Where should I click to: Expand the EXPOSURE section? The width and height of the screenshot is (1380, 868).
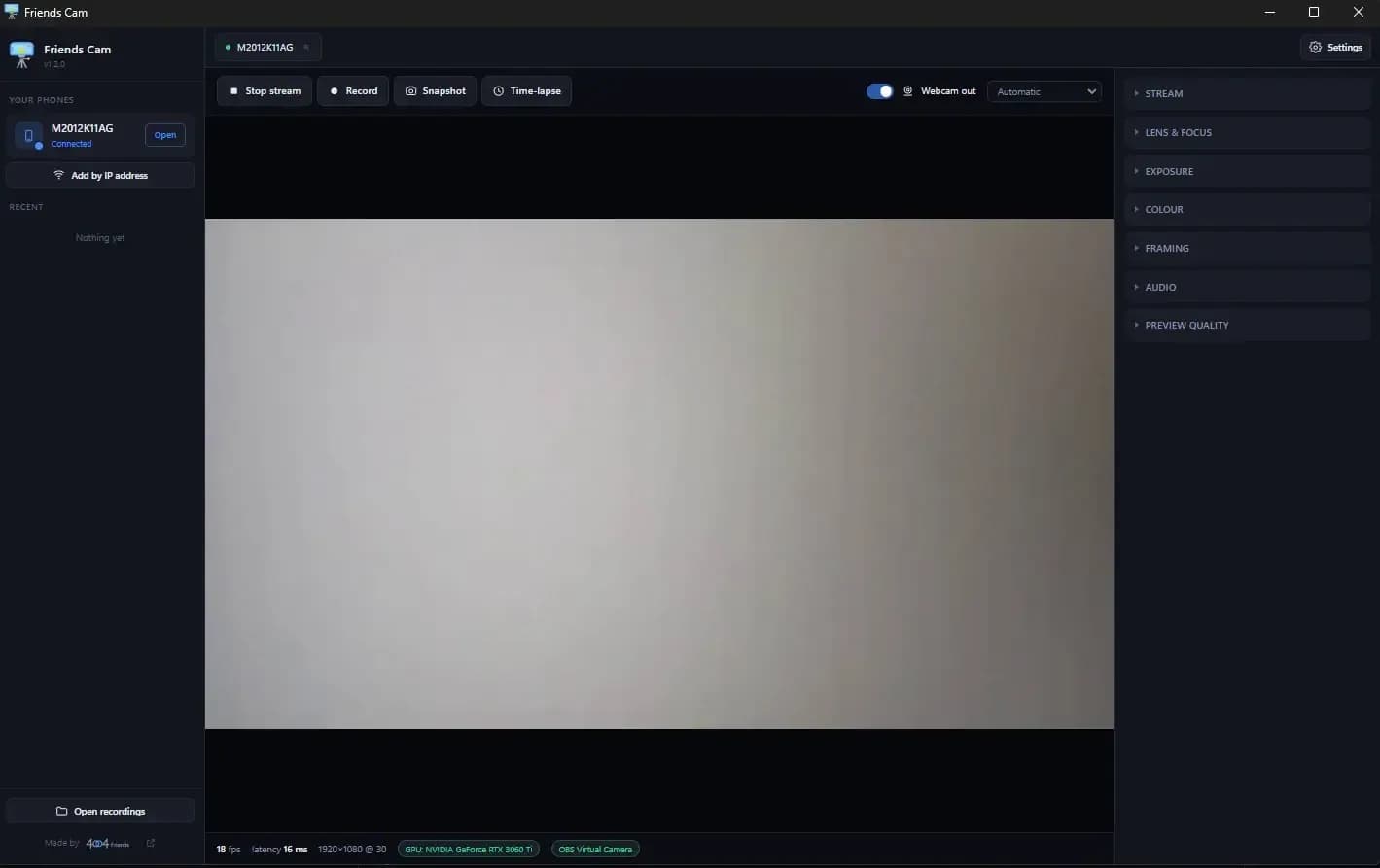[x=1248, y=171]
